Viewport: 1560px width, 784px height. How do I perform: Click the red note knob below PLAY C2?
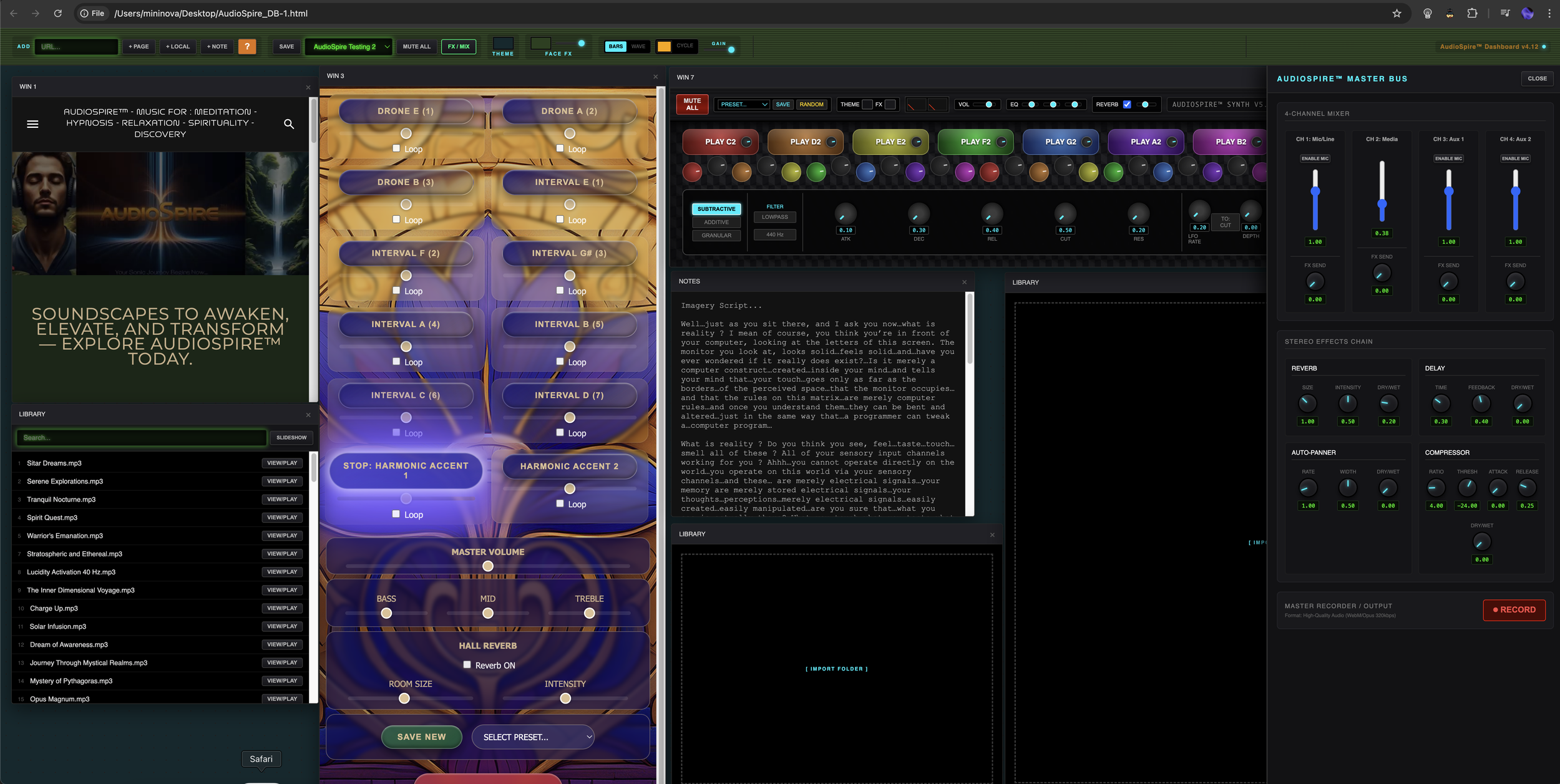pos(692,172)
